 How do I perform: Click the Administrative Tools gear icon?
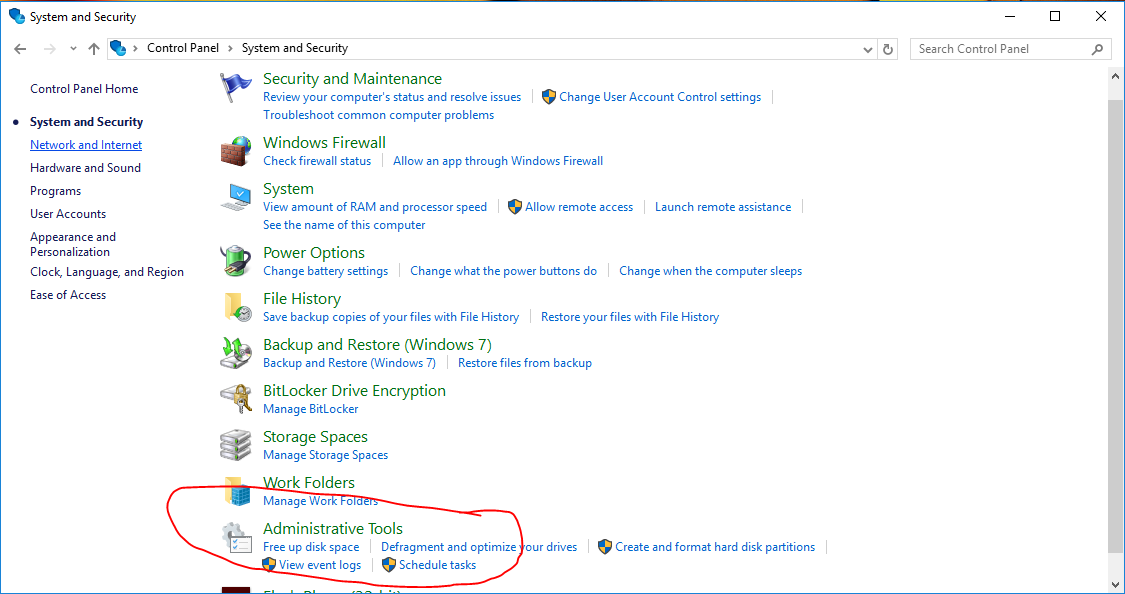tap(236, 538)
